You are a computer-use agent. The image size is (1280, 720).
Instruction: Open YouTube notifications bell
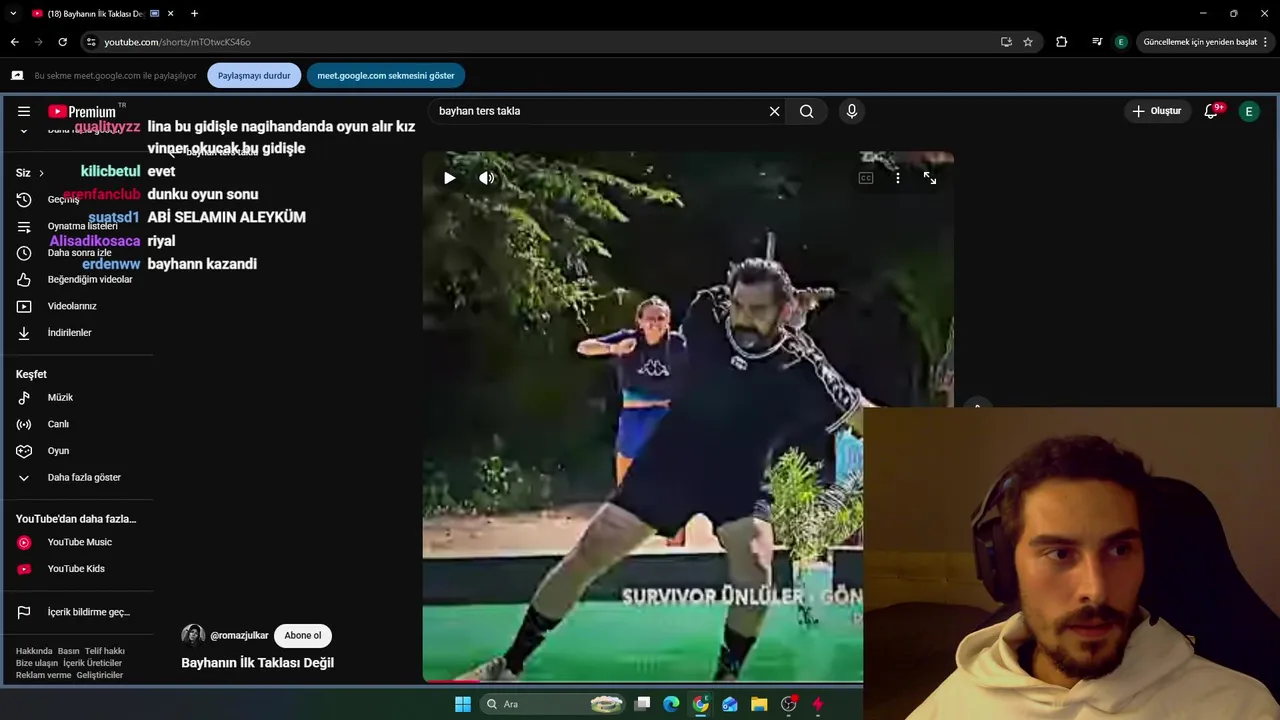[1211, 111]
